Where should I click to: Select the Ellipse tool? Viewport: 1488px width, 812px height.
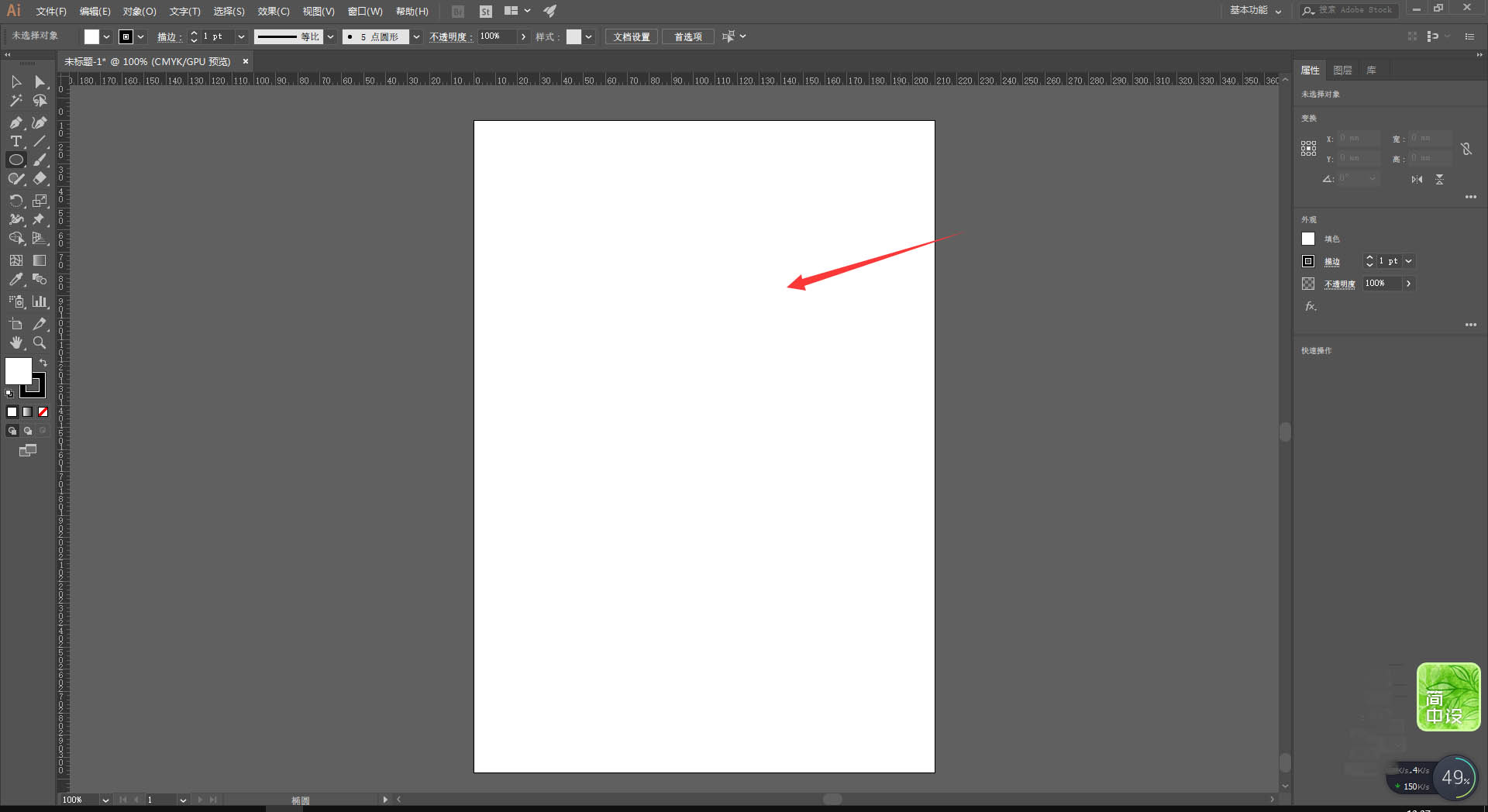coord(15,160)
